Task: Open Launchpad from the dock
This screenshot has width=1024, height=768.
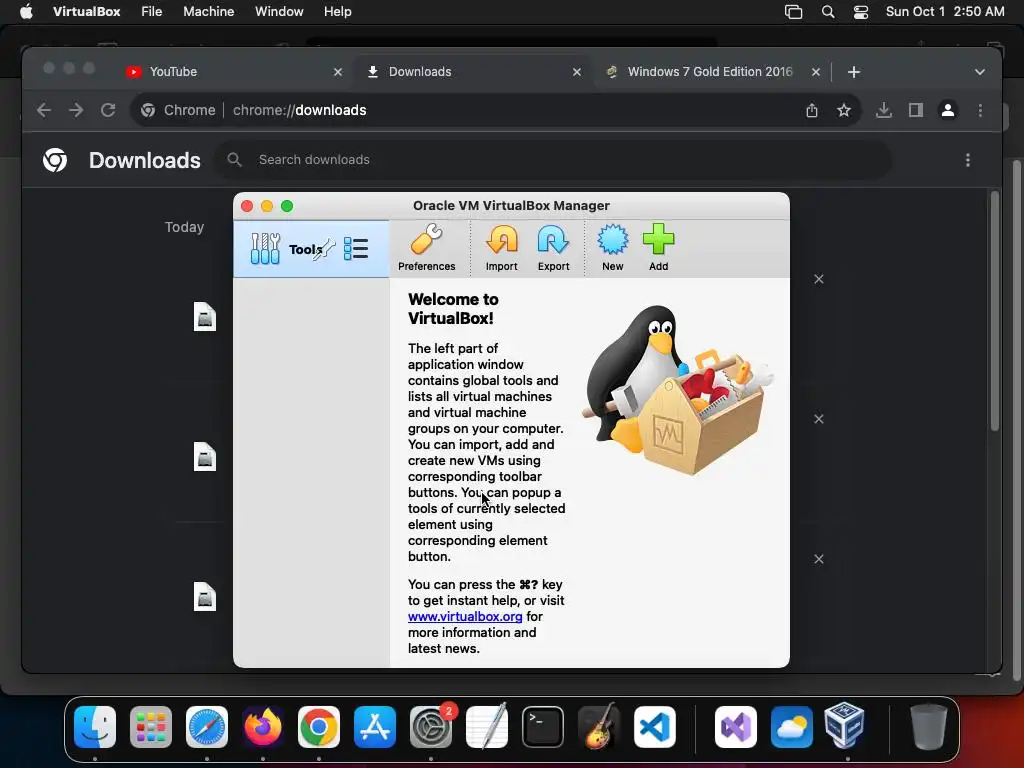Action: point(151,727)
